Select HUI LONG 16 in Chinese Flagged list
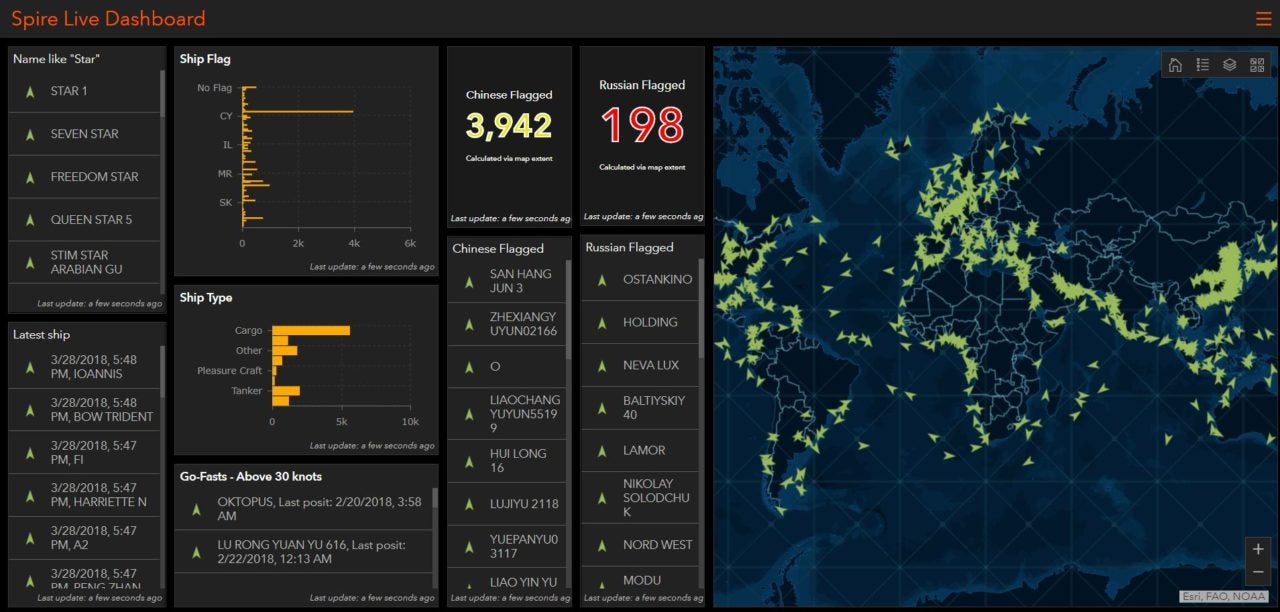The width and height of the screenshot is (1280, 612). tap(520, 460)
